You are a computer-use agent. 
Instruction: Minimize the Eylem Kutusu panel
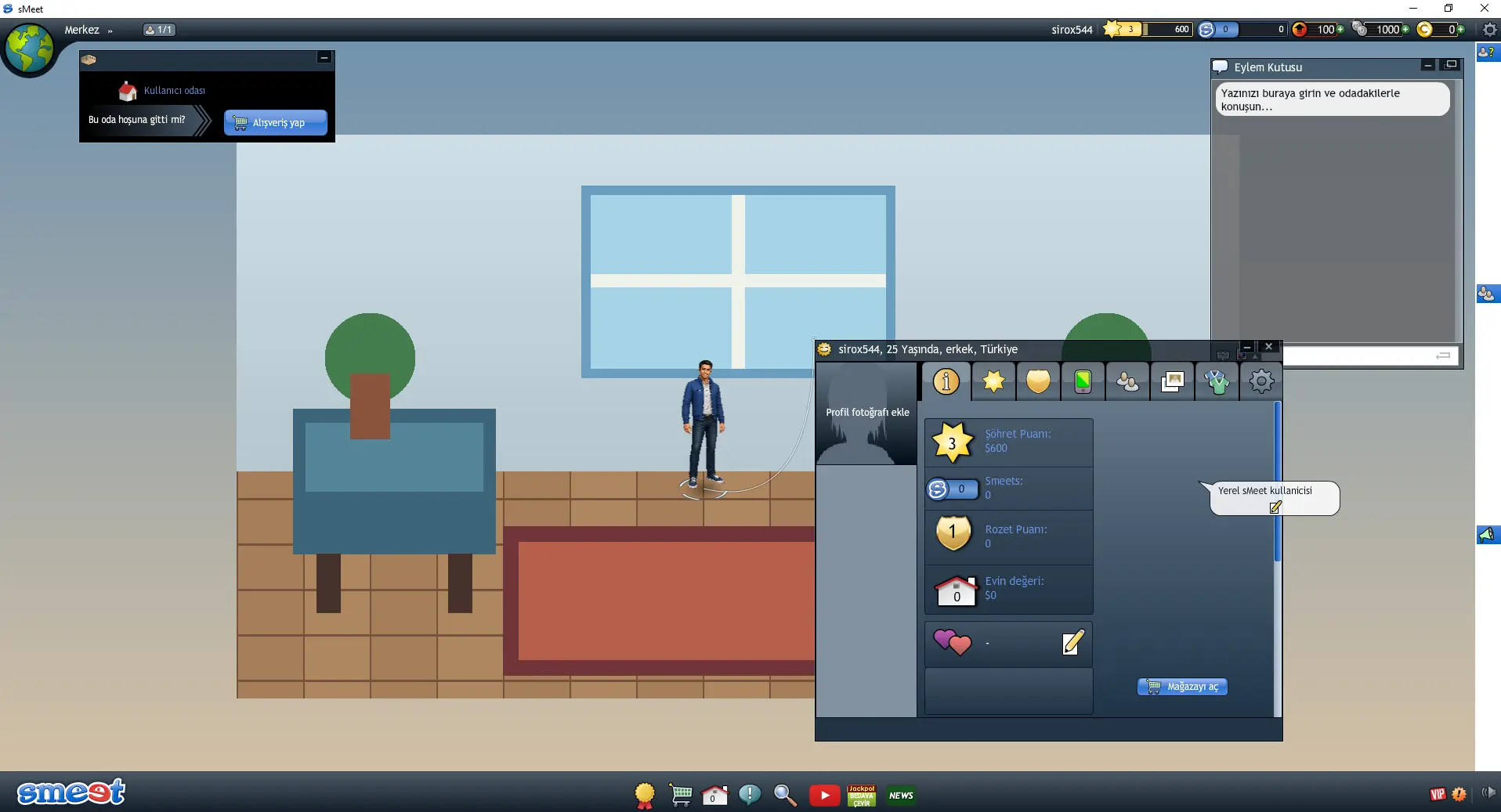coord(1429,65)
